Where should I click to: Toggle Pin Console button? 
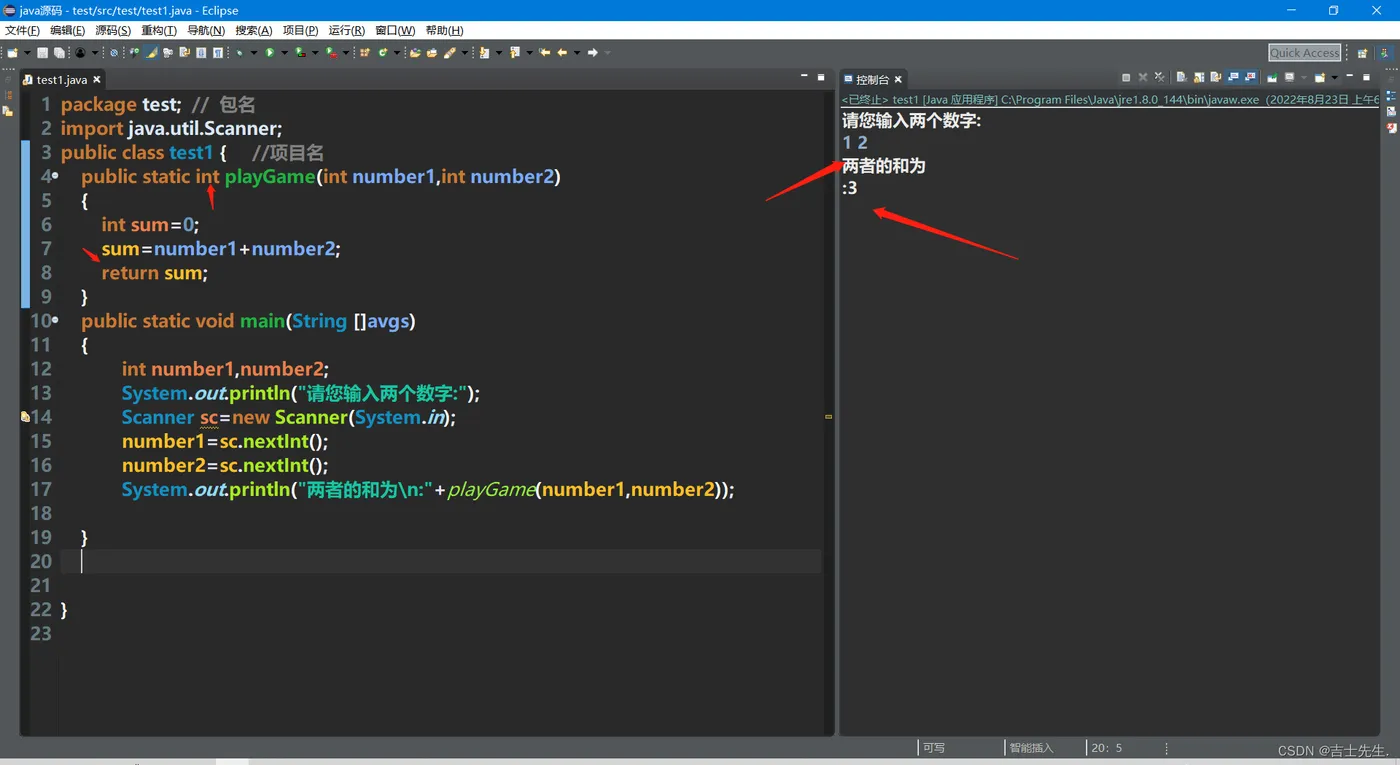(1271, 77)
